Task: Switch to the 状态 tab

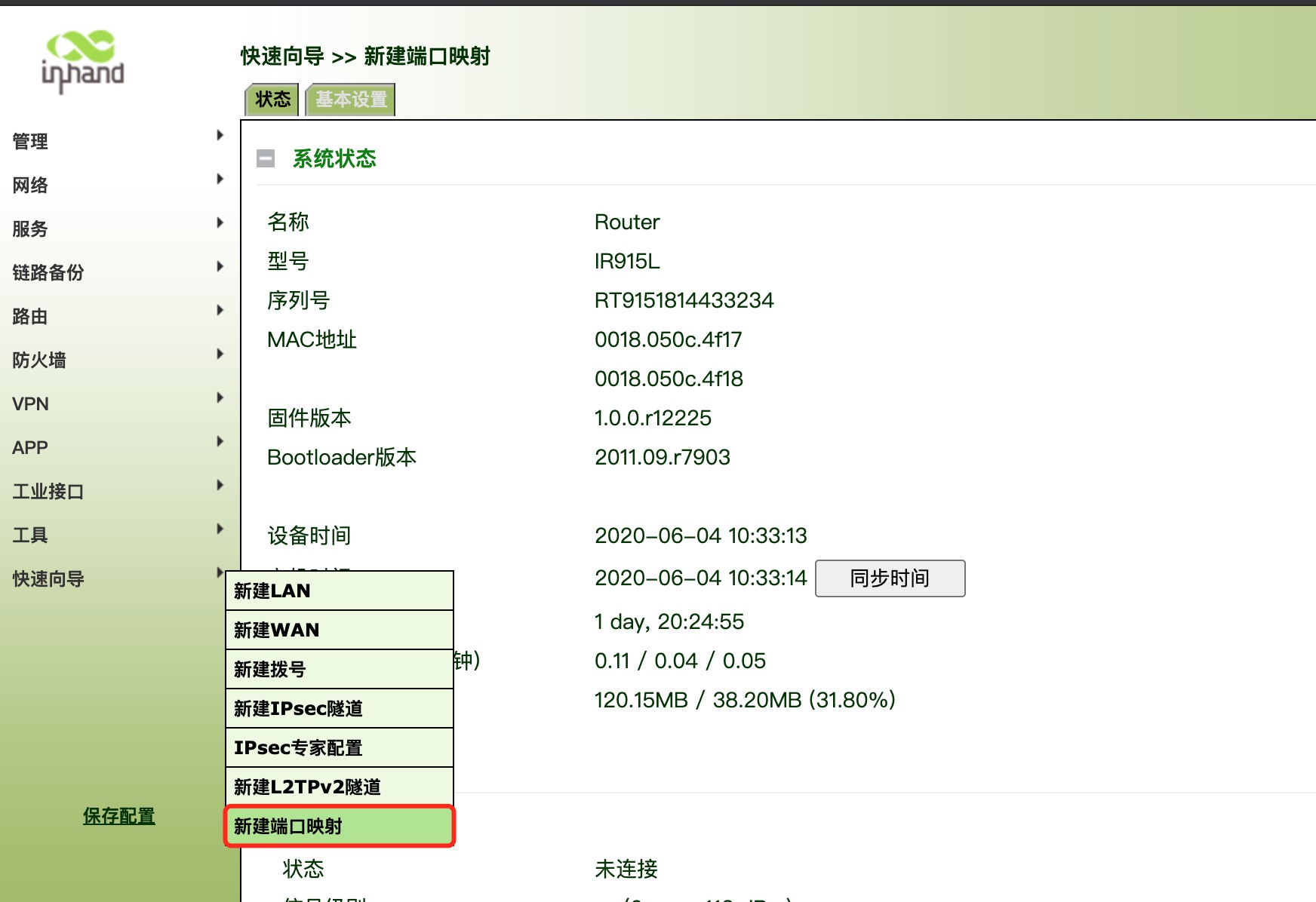Action: pos(272,100)
